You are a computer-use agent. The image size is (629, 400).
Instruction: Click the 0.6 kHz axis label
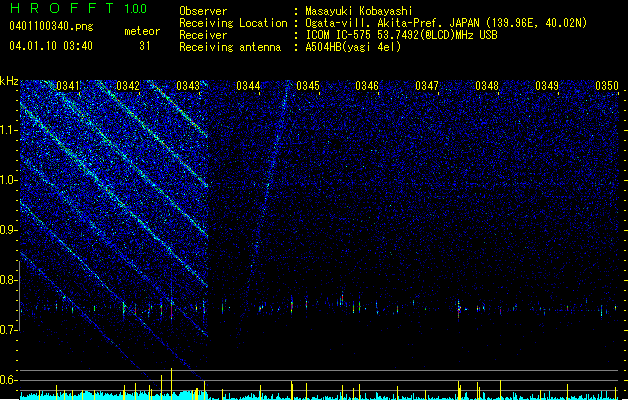(9, 380)
